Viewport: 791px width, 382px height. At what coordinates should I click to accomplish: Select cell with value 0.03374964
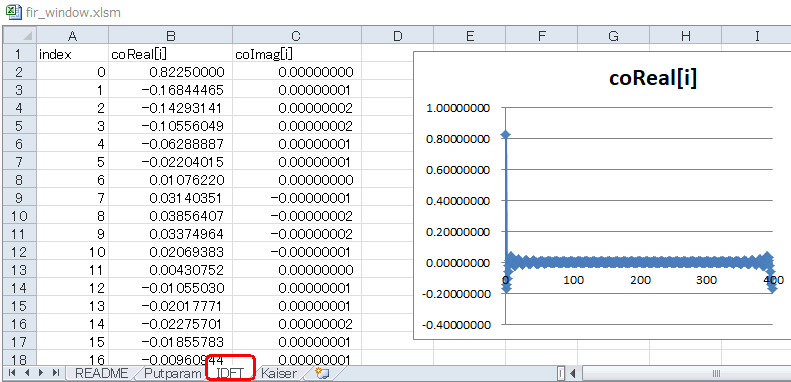(171, 234)
